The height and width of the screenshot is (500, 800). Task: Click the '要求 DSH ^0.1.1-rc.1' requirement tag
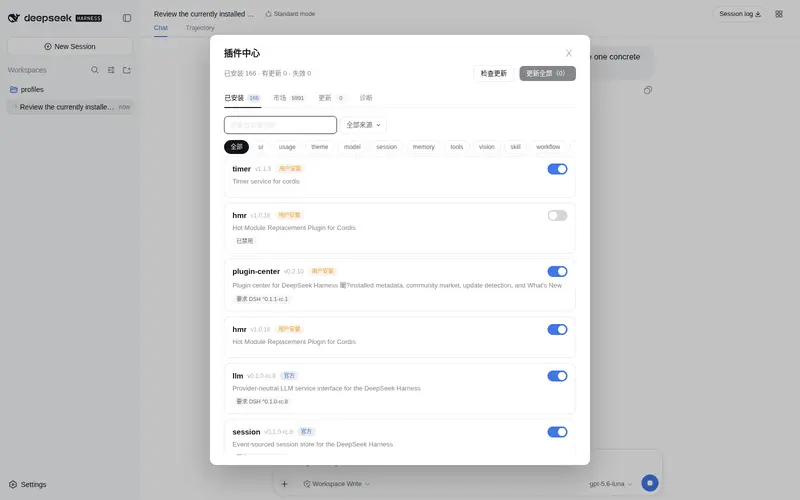click(x=262, y=299)
